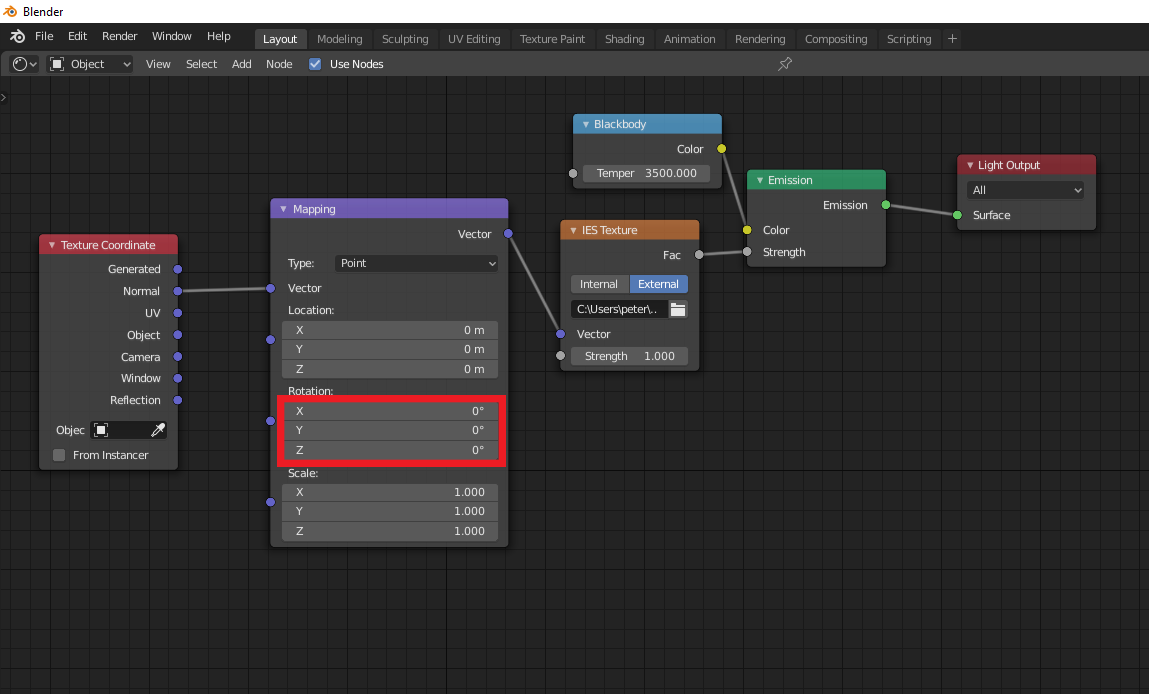1149x694 pixels.
Task: Collapse the Blackbody node
Action: click(585, 125)
